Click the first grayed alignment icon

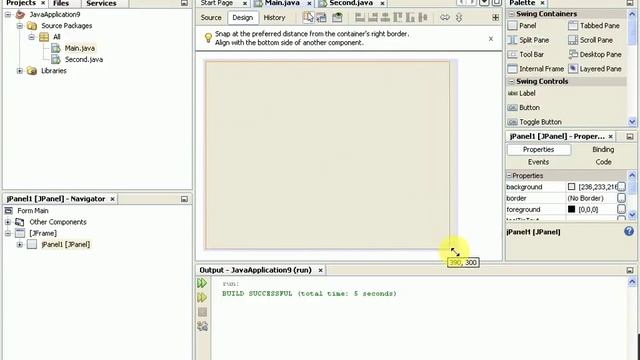click(360, 18)
